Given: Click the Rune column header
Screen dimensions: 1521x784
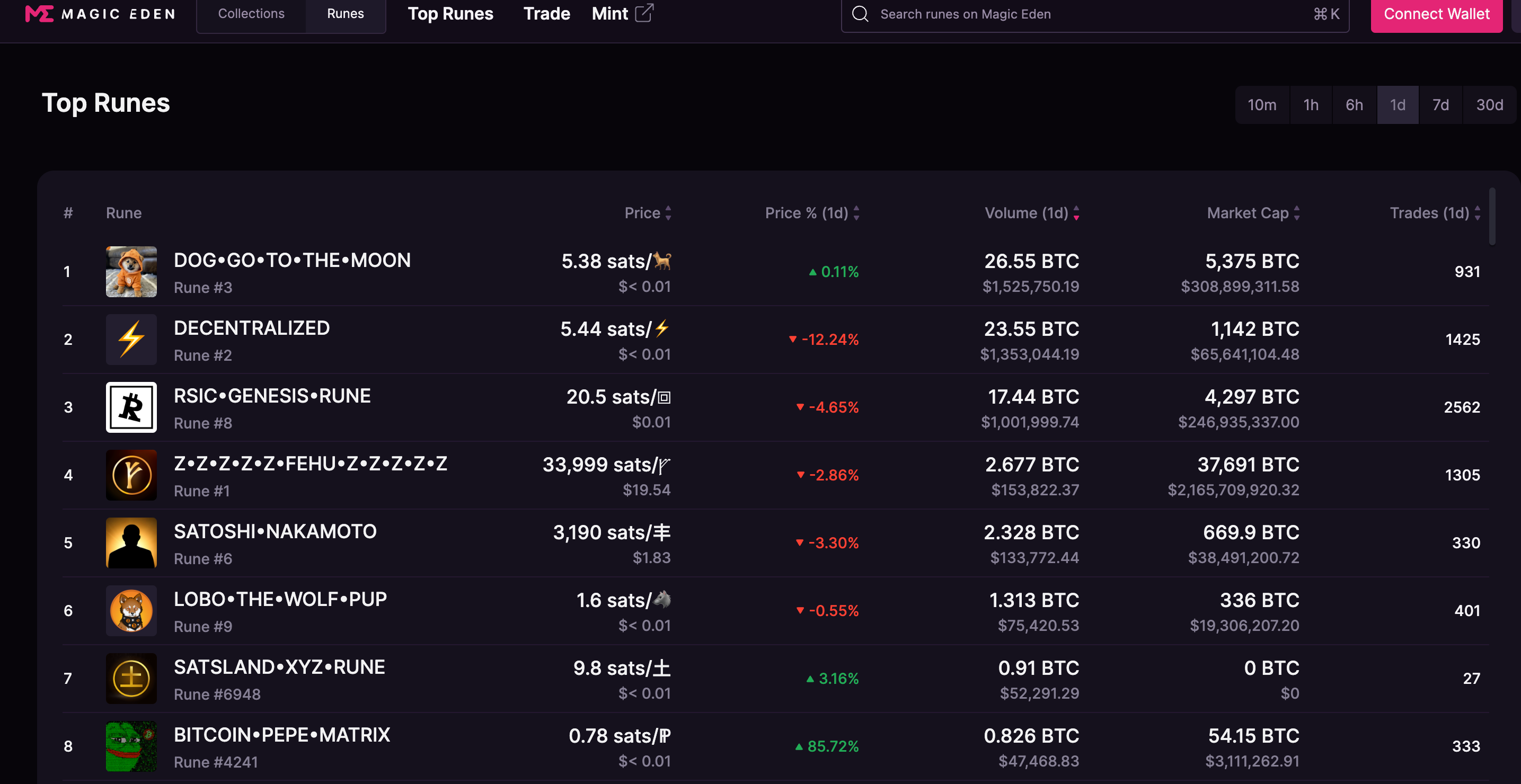Looking at the screenshot, I should click(124, 213).
